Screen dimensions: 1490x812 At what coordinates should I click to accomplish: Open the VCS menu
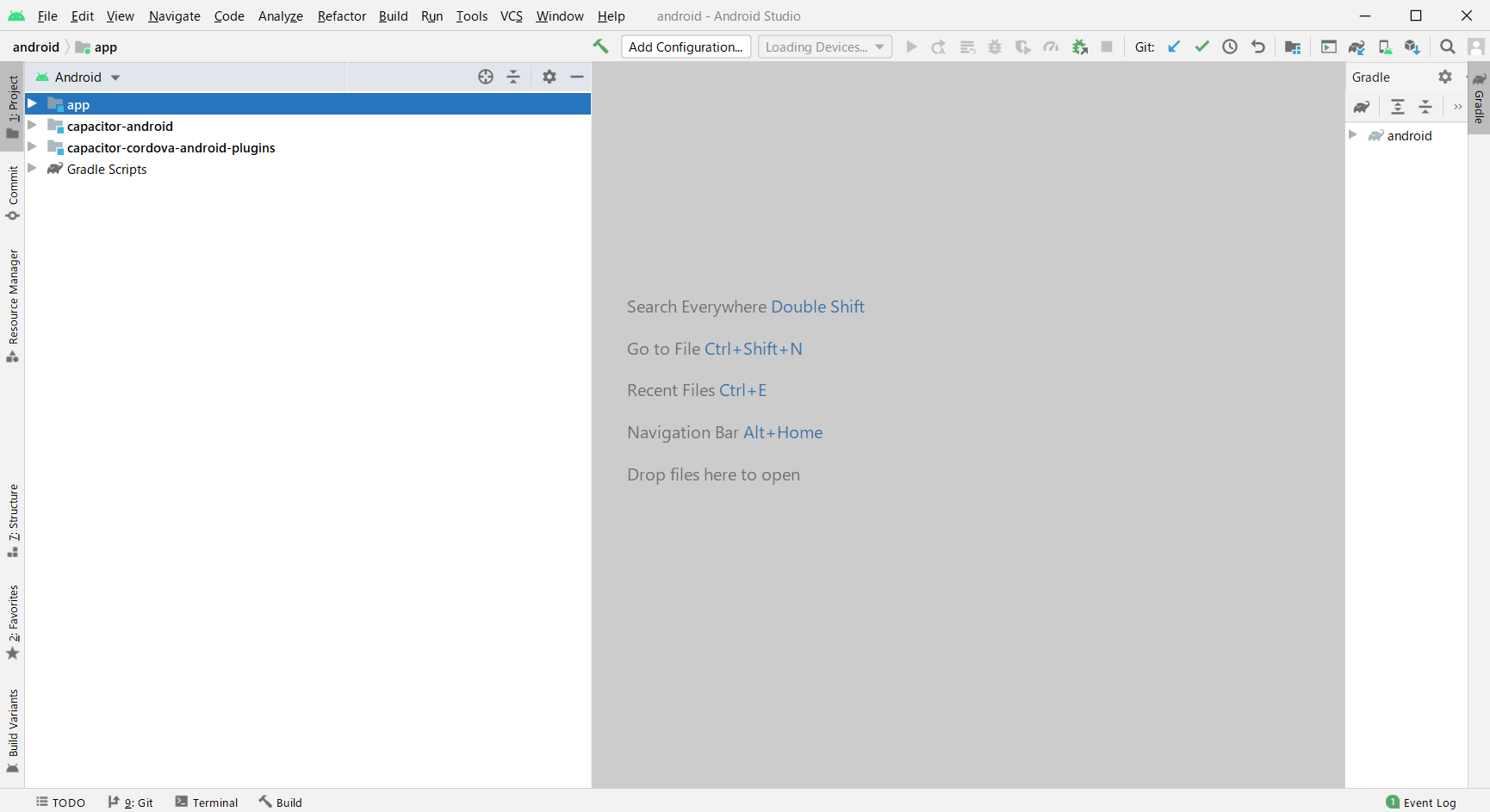coord(512,15)
